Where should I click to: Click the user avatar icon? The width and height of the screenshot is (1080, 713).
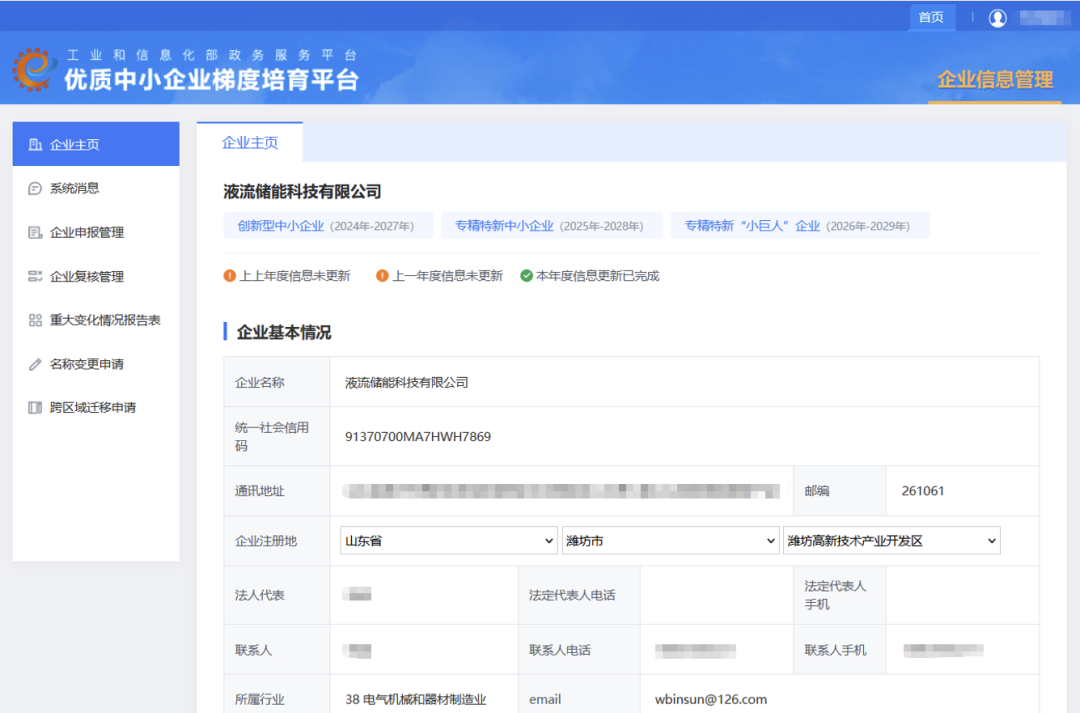[997, 18]
